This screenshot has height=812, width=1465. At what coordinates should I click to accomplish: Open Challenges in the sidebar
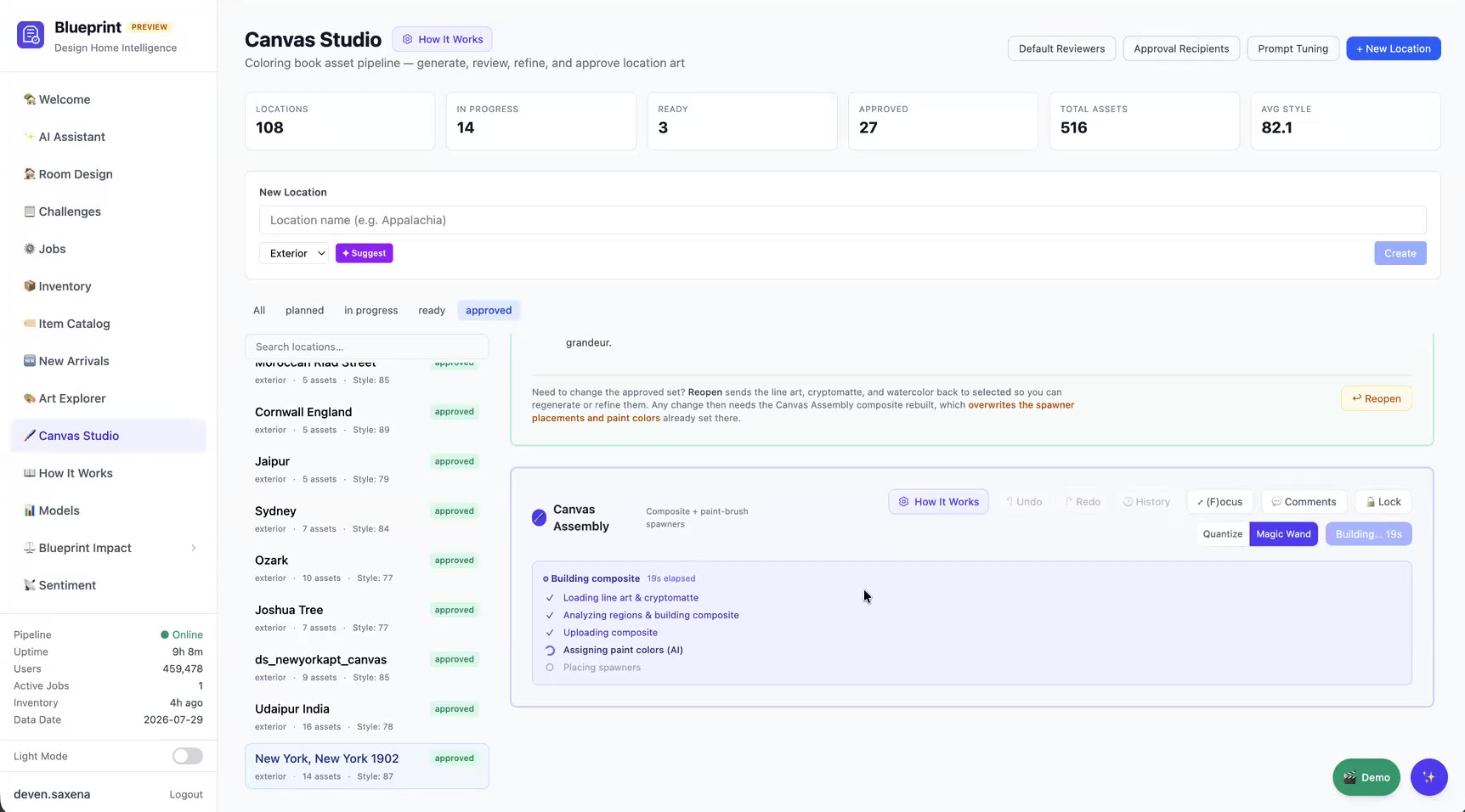coord(108,211)
